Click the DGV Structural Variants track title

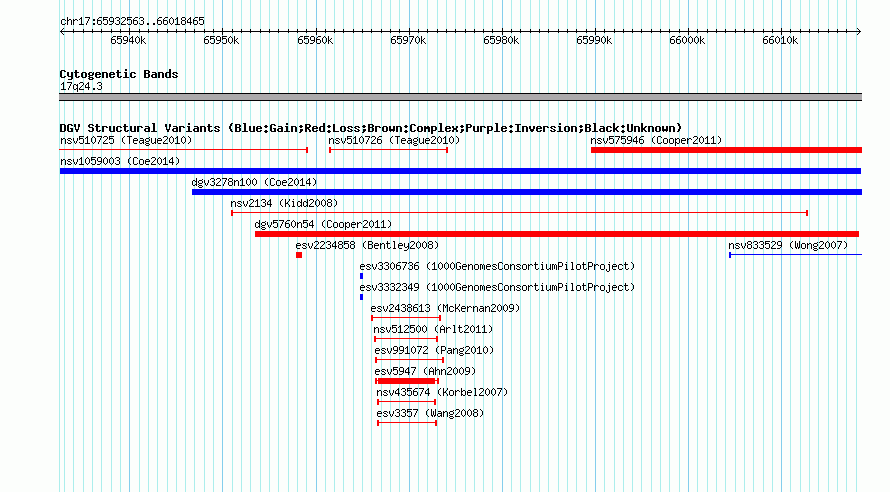coord(371,128)
